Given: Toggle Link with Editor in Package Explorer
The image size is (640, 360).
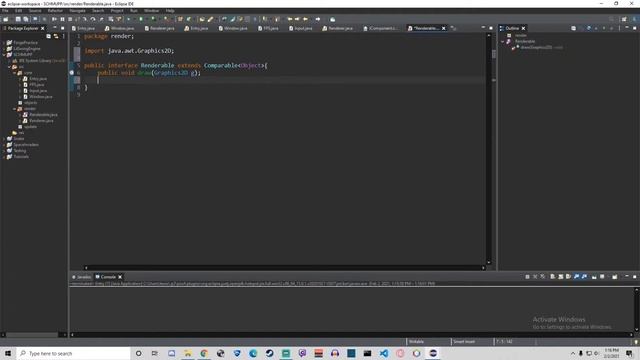Looking at the screenshot, I should coord(56,36).
